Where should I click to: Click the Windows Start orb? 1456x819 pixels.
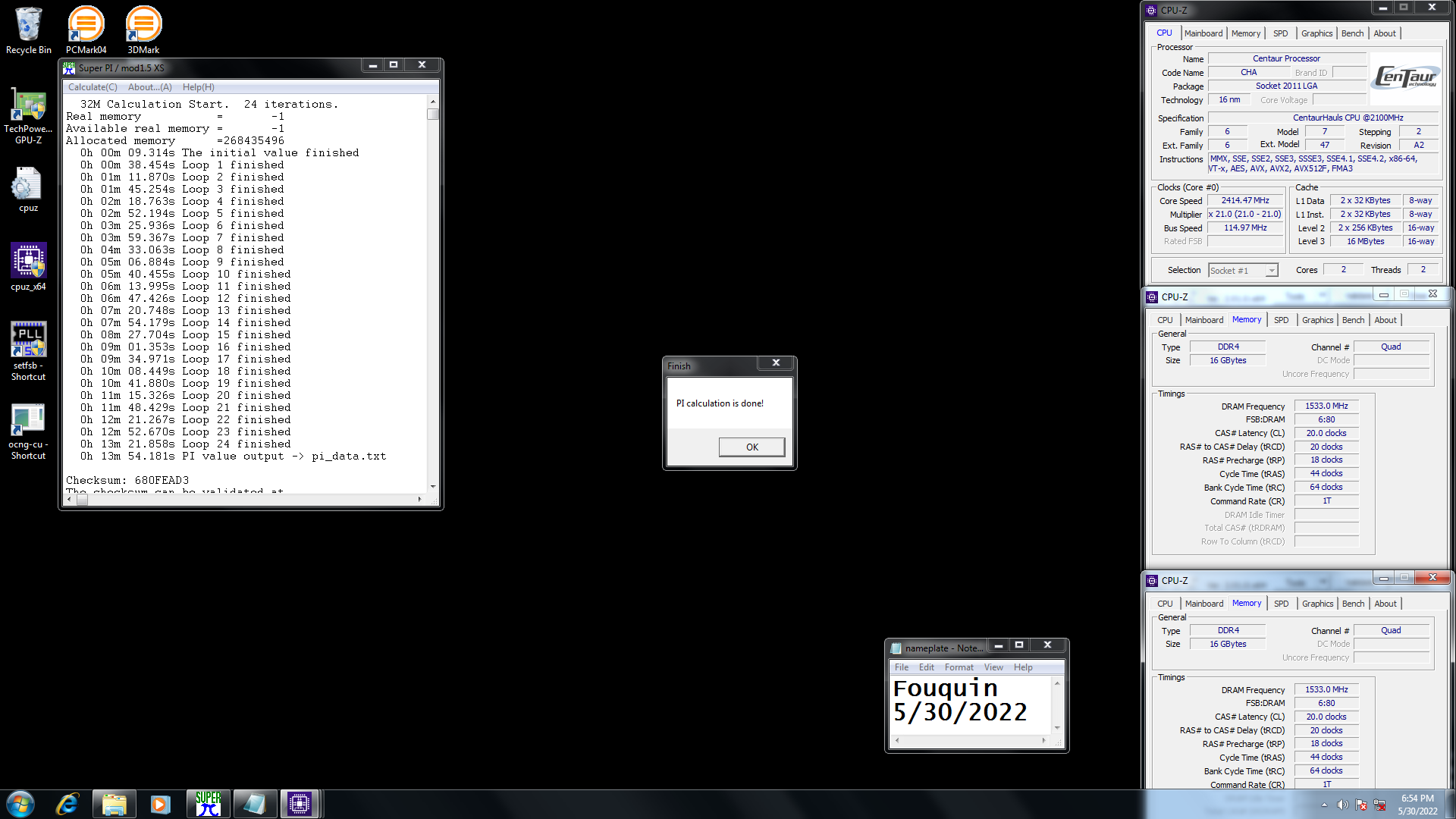click(x=20, y=804)
